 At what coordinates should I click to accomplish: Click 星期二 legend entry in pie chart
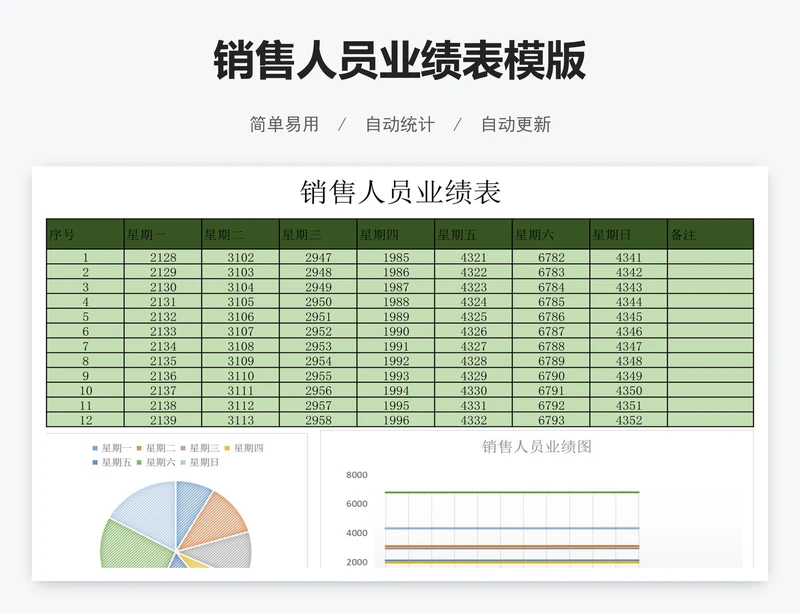pyautogui.click(x=156, y=448)
